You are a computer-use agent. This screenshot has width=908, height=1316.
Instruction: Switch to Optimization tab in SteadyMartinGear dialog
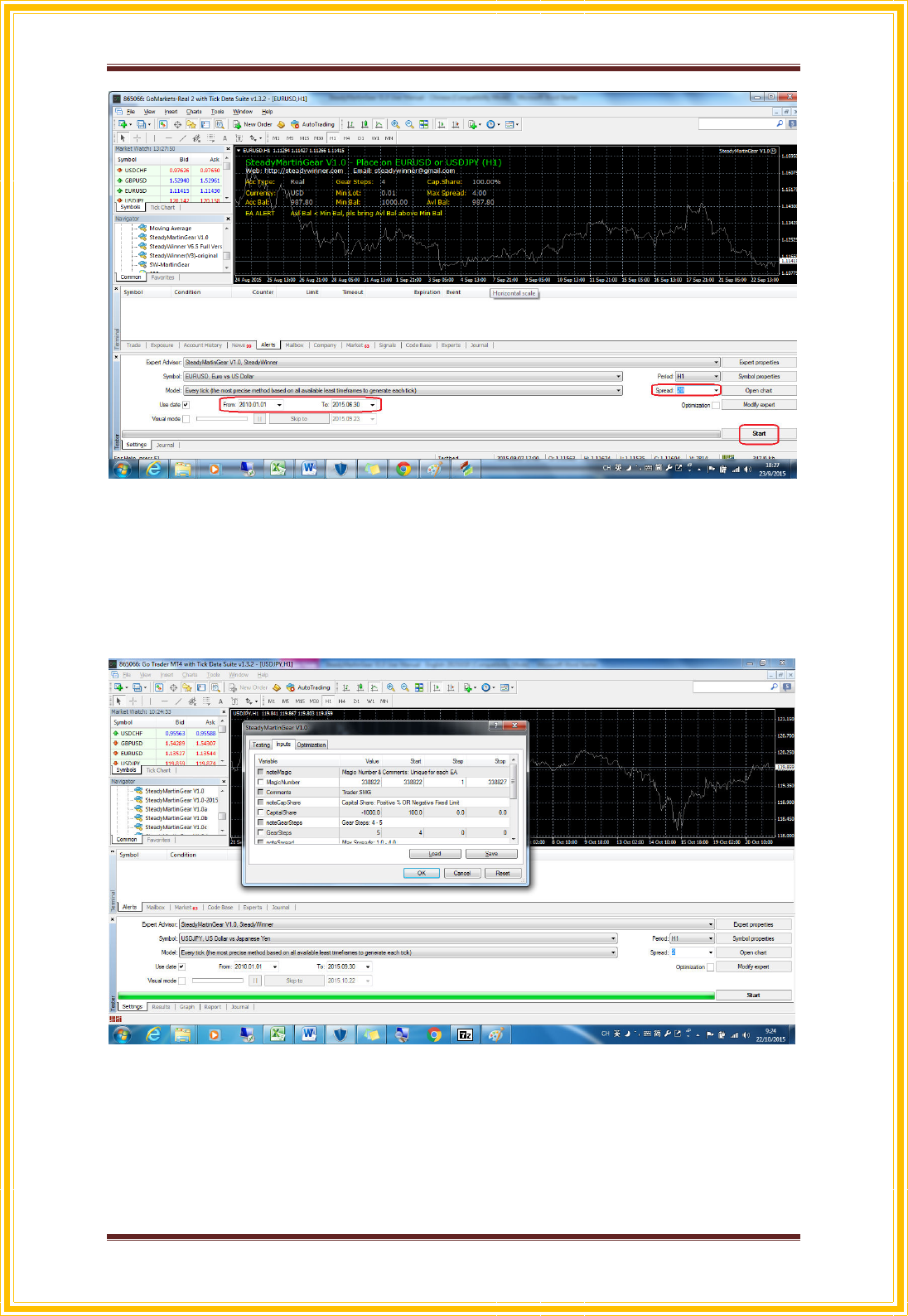[312, 745]
